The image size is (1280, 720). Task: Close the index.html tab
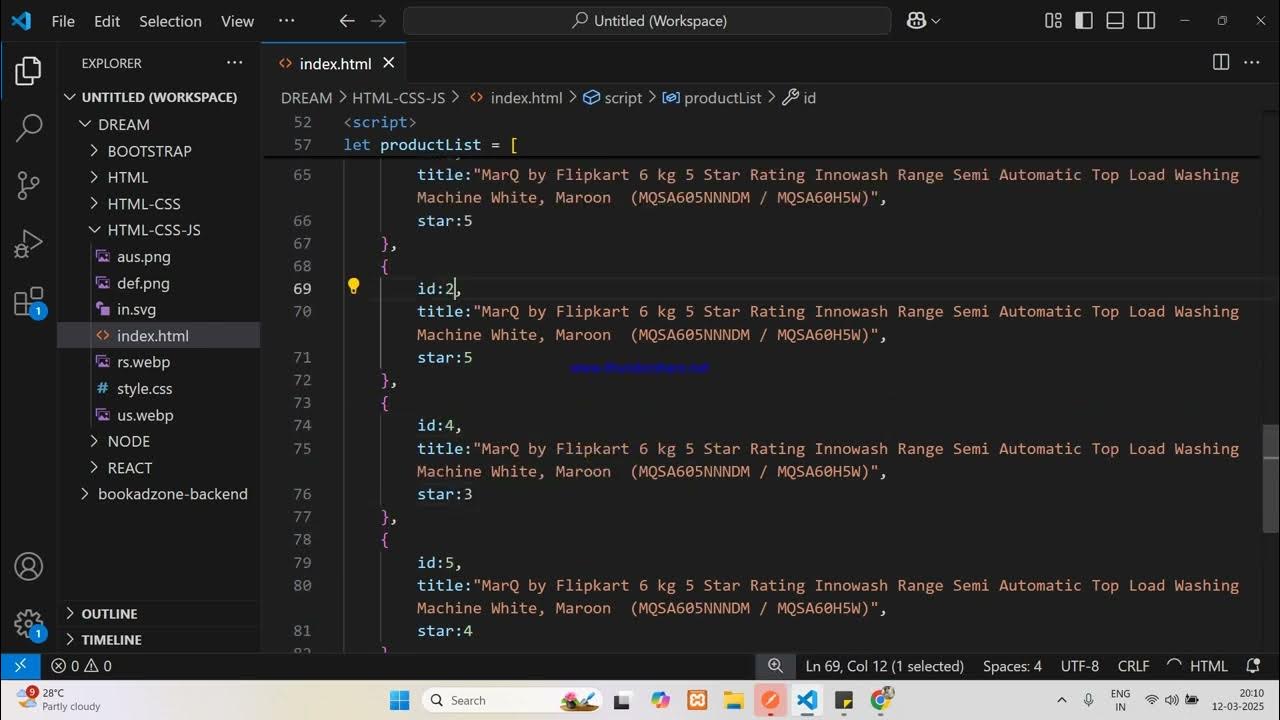[389, 63]
